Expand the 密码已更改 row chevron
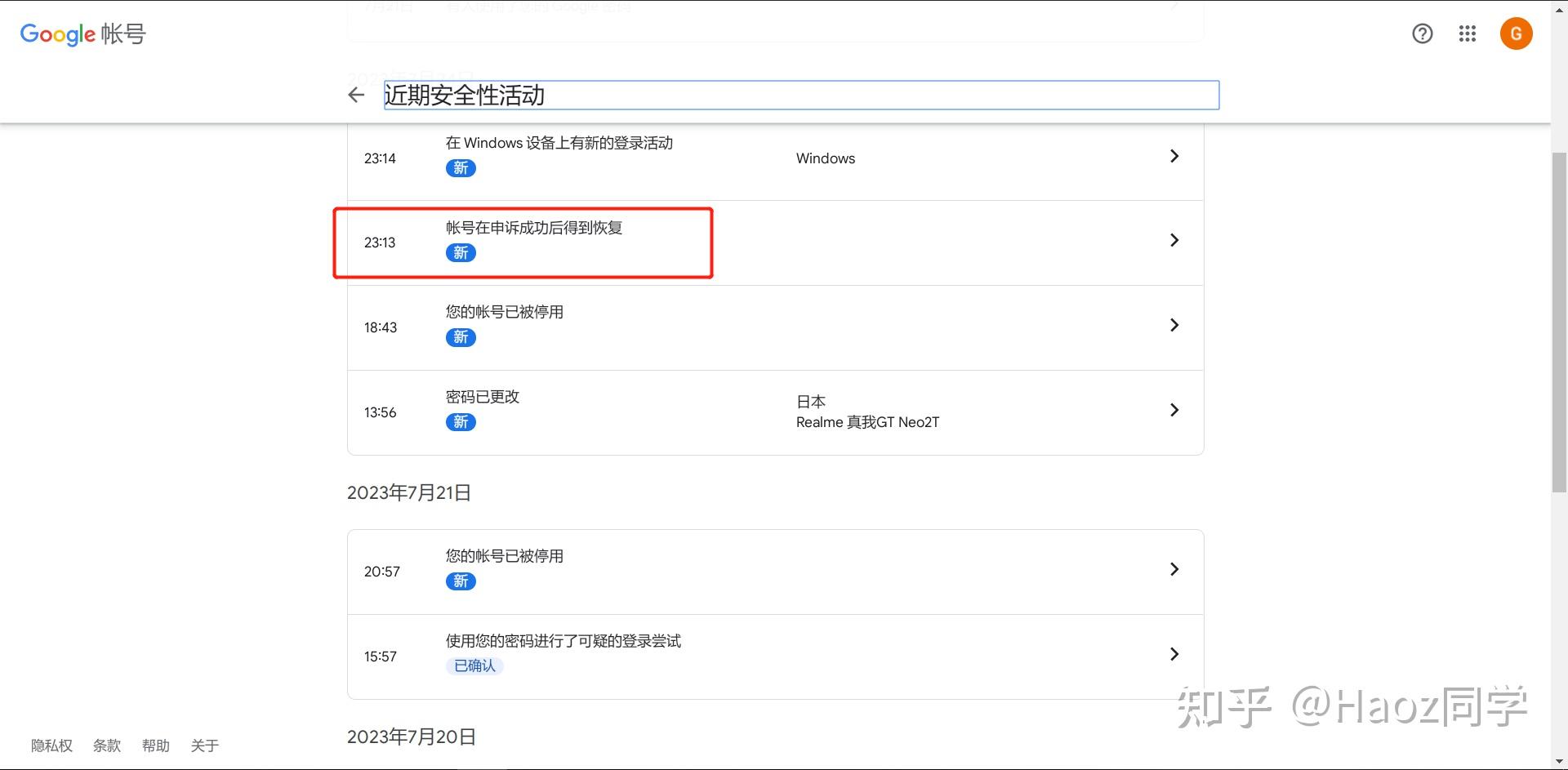 [x=1174, y=410]
